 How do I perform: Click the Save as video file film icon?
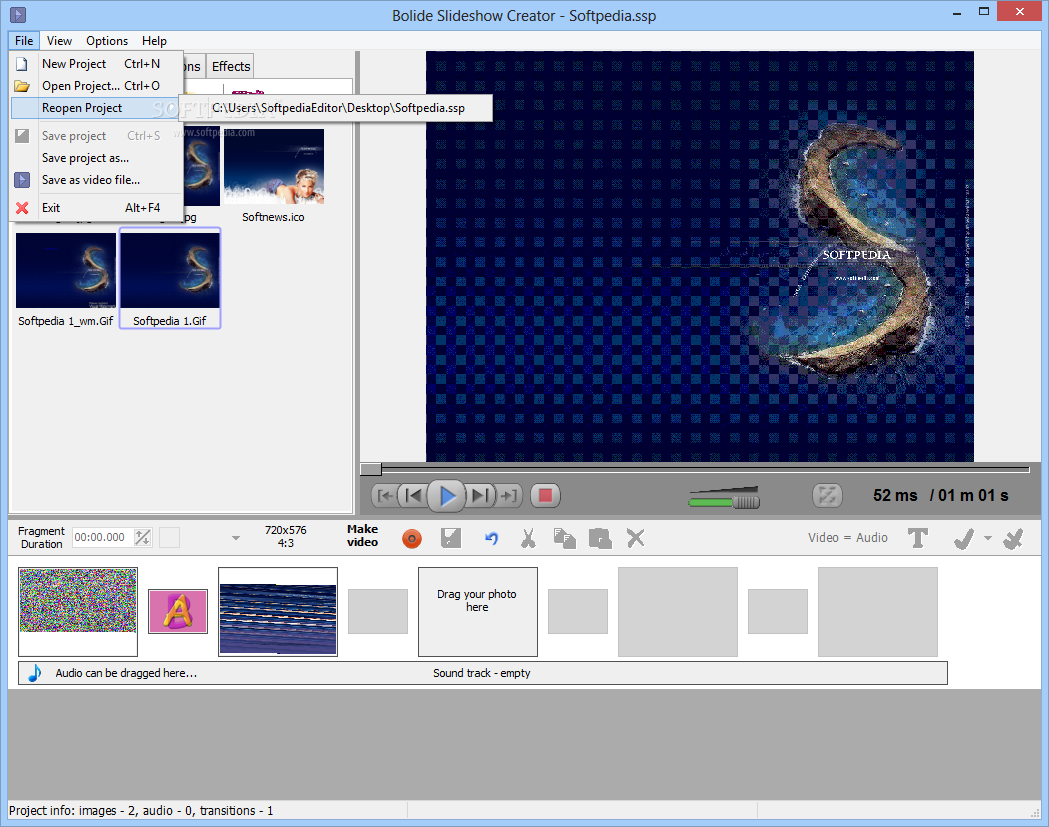(22, 180)
